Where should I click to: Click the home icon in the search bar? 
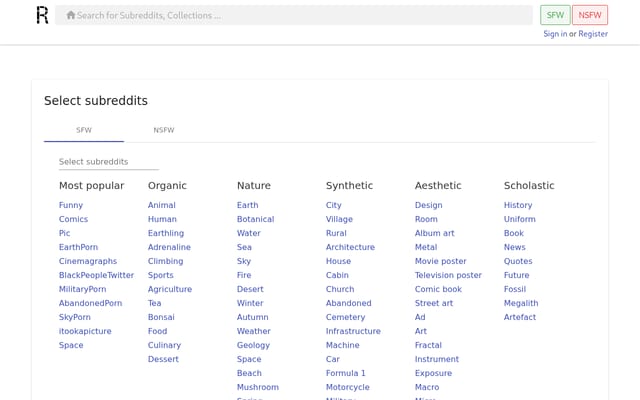point(71,15)
